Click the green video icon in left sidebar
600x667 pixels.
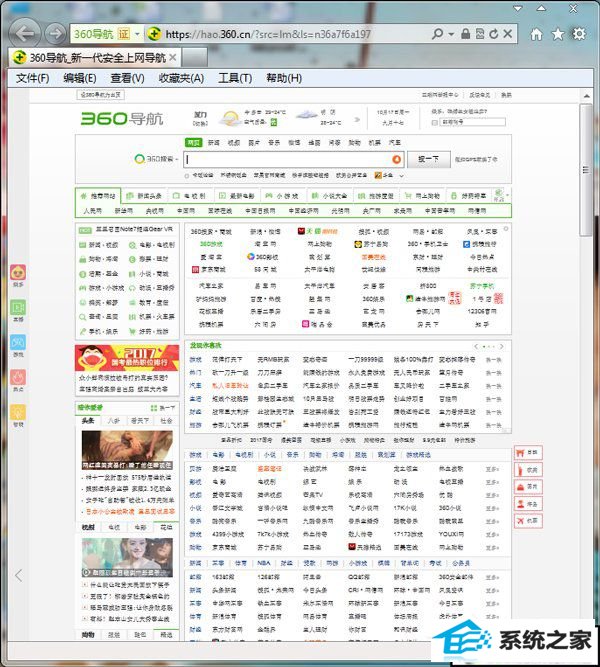coord(18,307)
